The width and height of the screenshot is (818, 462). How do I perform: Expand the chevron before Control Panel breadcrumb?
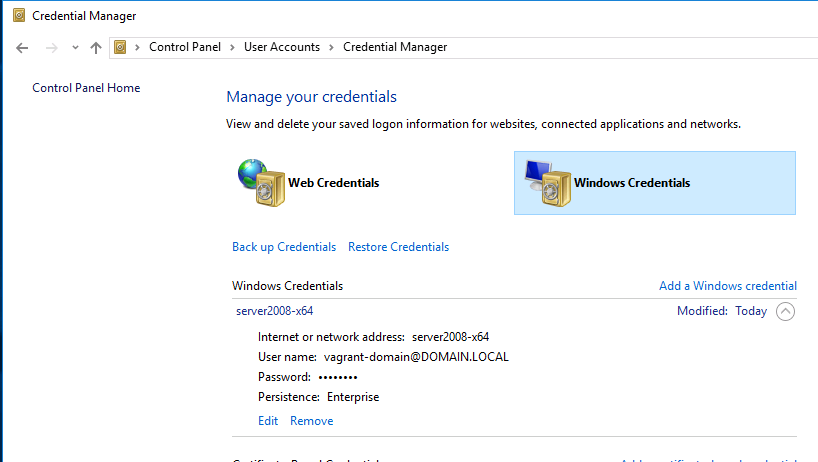tap(137, 47)
